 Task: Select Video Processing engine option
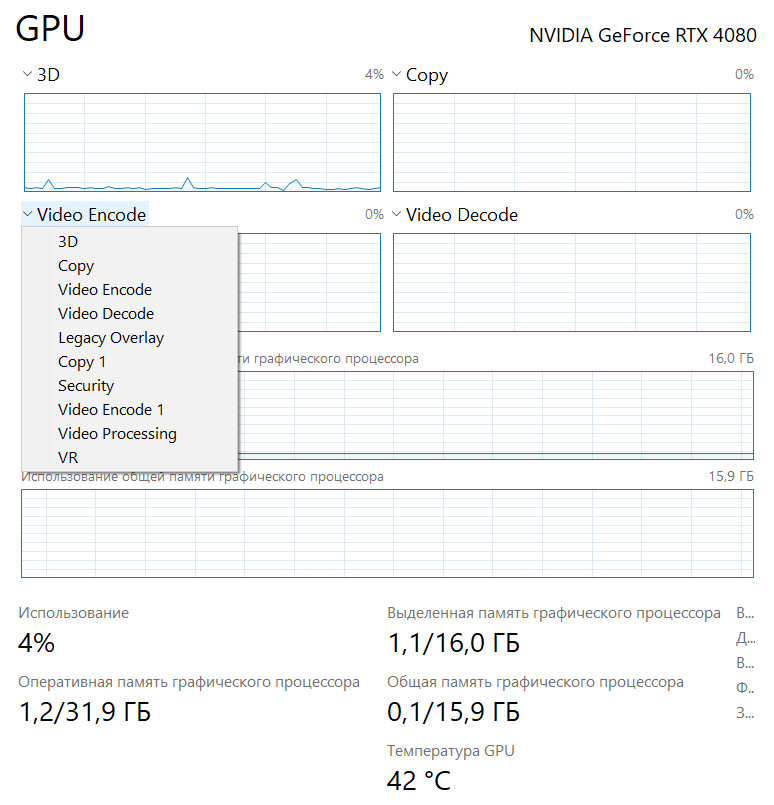(x=117, y=434)
